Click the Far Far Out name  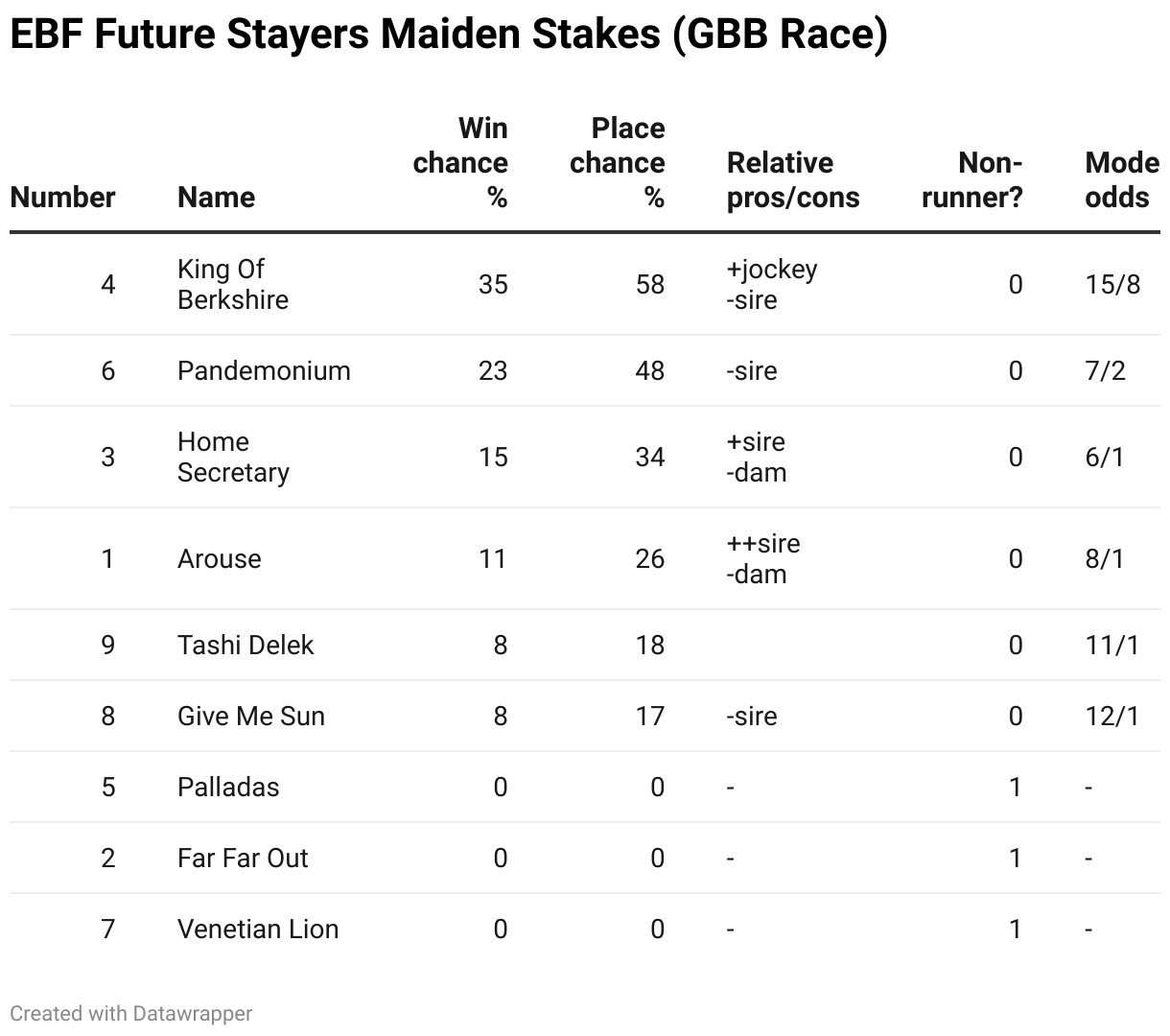coord(243,858)
